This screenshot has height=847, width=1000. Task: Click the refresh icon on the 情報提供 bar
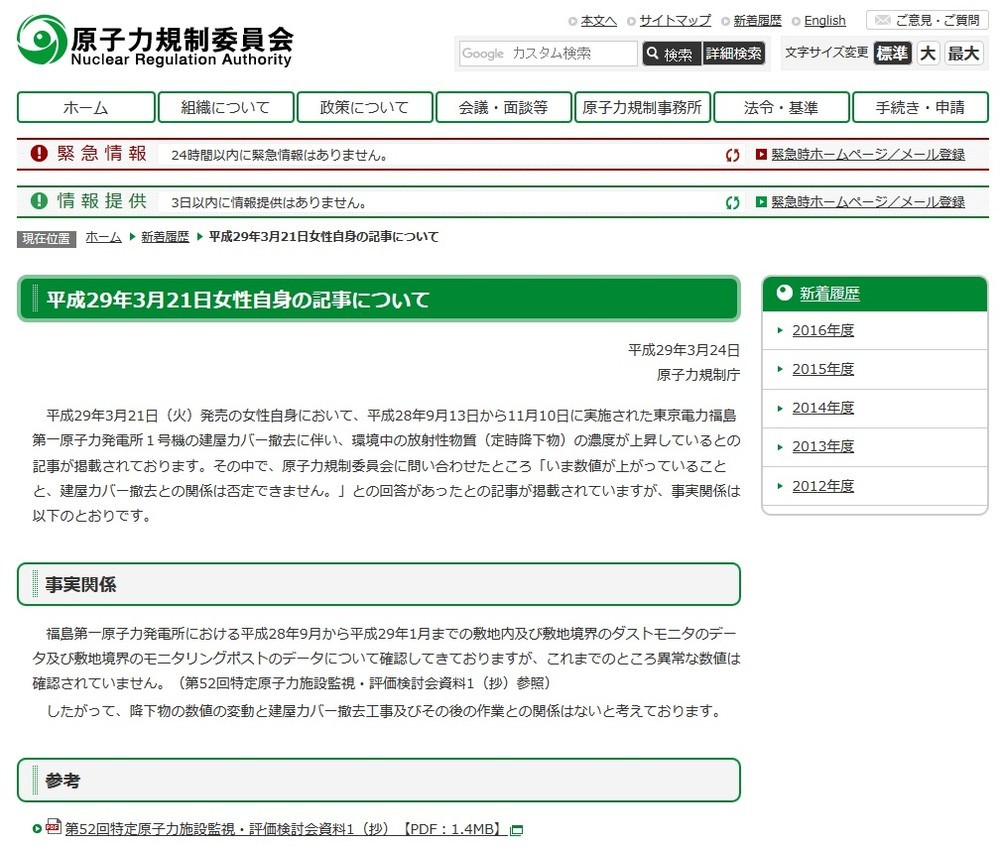tap(733, 201)
